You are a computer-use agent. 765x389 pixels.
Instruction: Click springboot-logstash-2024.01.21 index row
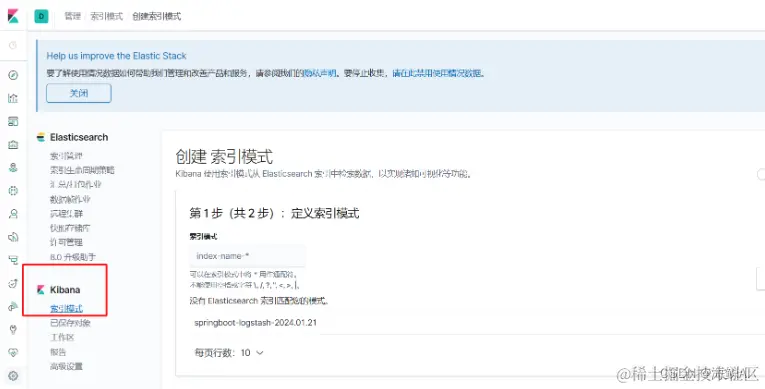(256, 323)
